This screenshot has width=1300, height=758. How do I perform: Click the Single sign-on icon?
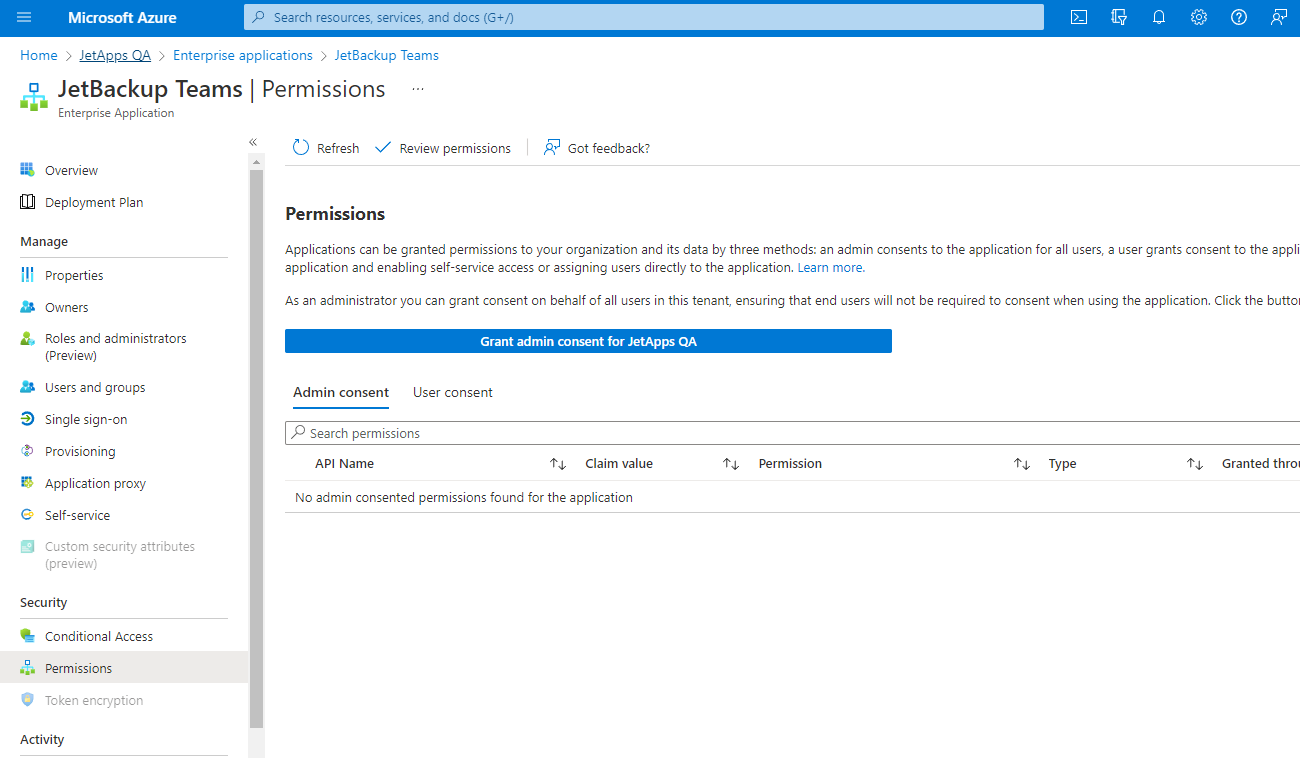click(28, 419)
